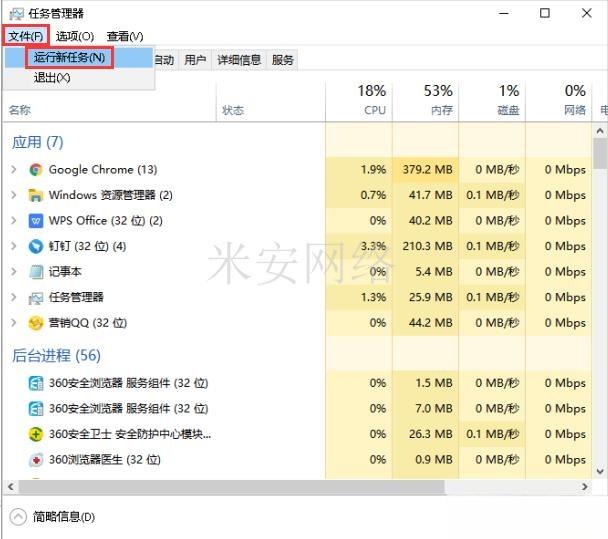This screenshot has width=608, height=539.
Task: Choose 退出(X) from the File menu
Action: coord(52,78)
